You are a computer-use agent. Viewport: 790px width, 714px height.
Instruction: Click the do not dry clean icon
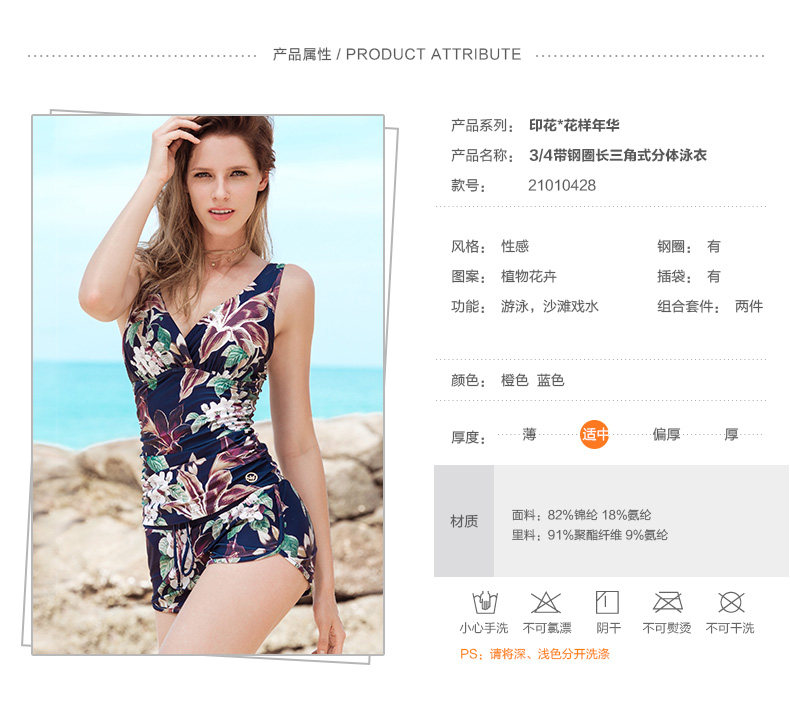(731, 602)
